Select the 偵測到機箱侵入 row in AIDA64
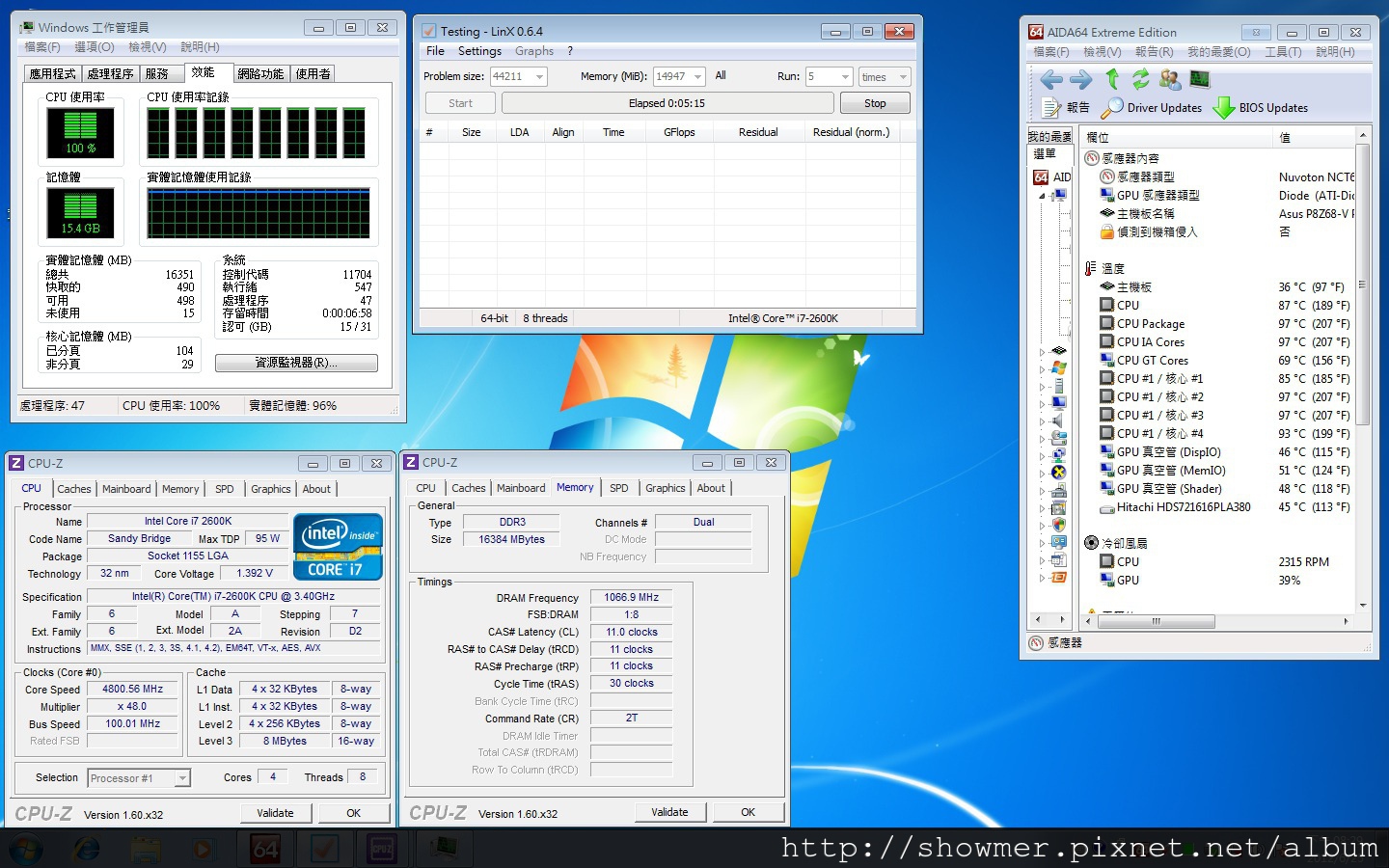The width and height of the screenshot is (1389, 868). [1217, 232]
